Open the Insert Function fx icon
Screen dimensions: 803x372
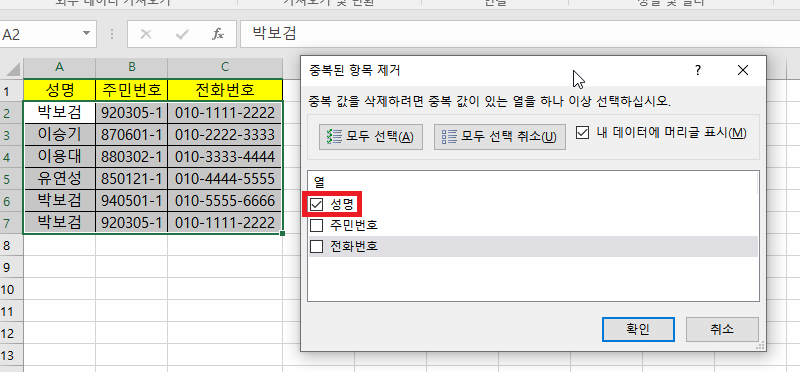pos(218,34)
